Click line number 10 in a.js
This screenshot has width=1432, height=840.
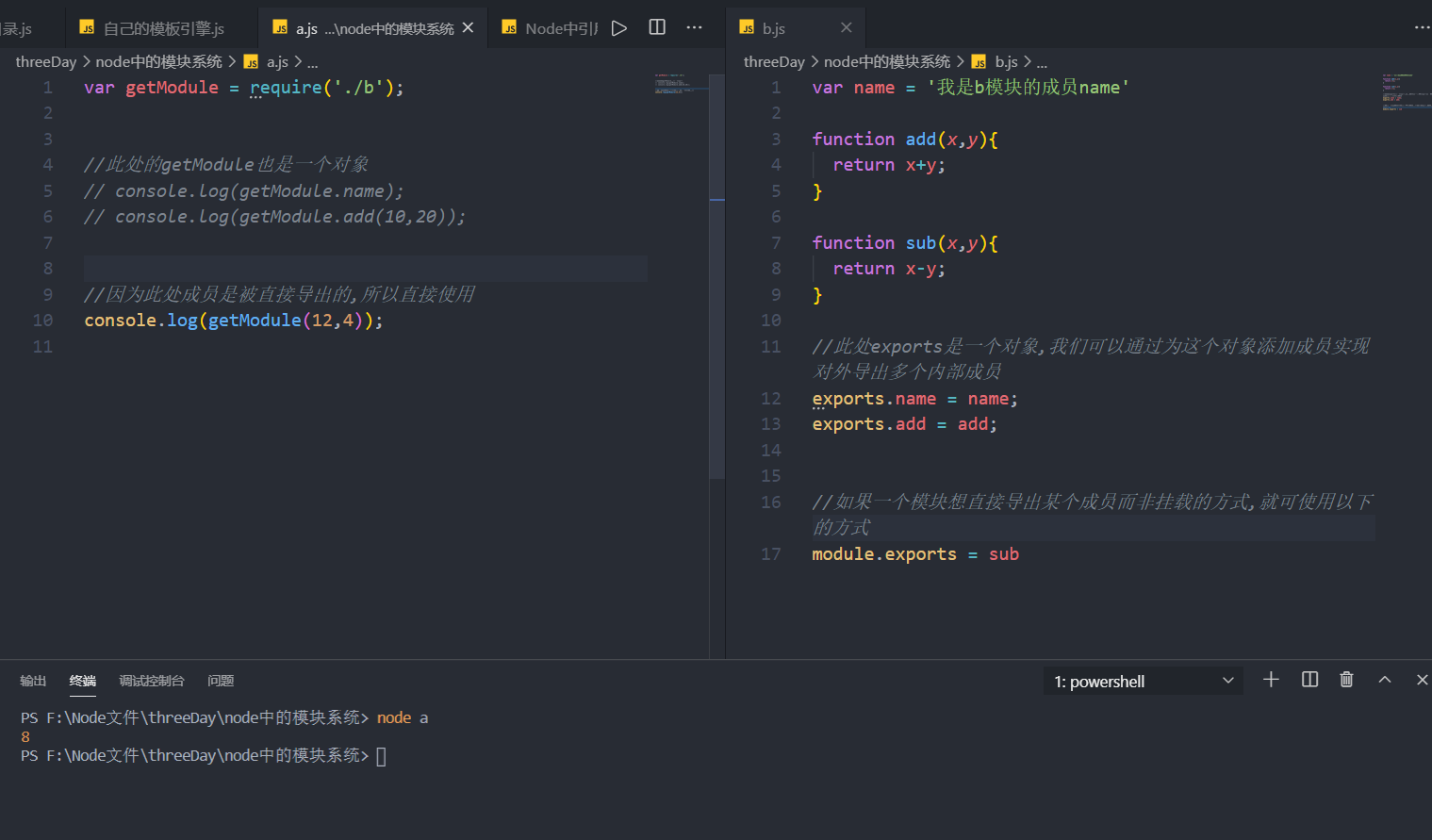click(43, 320)
